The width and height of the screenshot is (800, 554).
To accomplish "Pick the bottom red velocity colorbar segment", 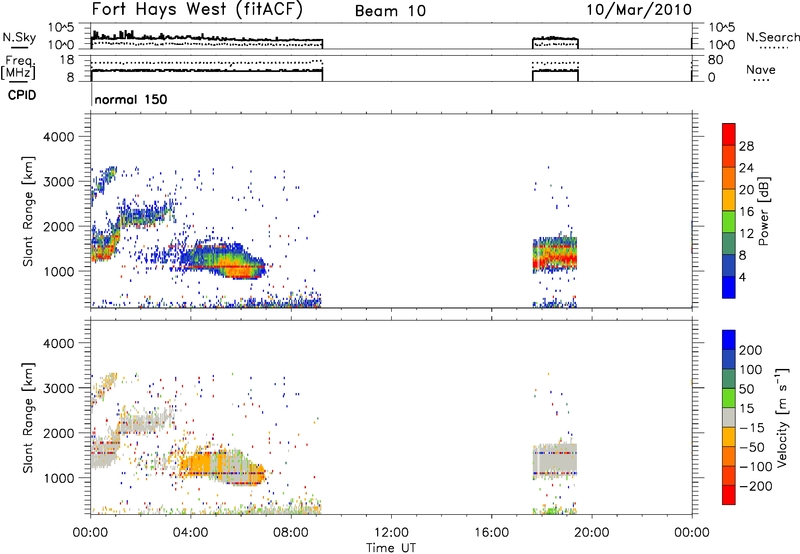I will coord(729,495).
